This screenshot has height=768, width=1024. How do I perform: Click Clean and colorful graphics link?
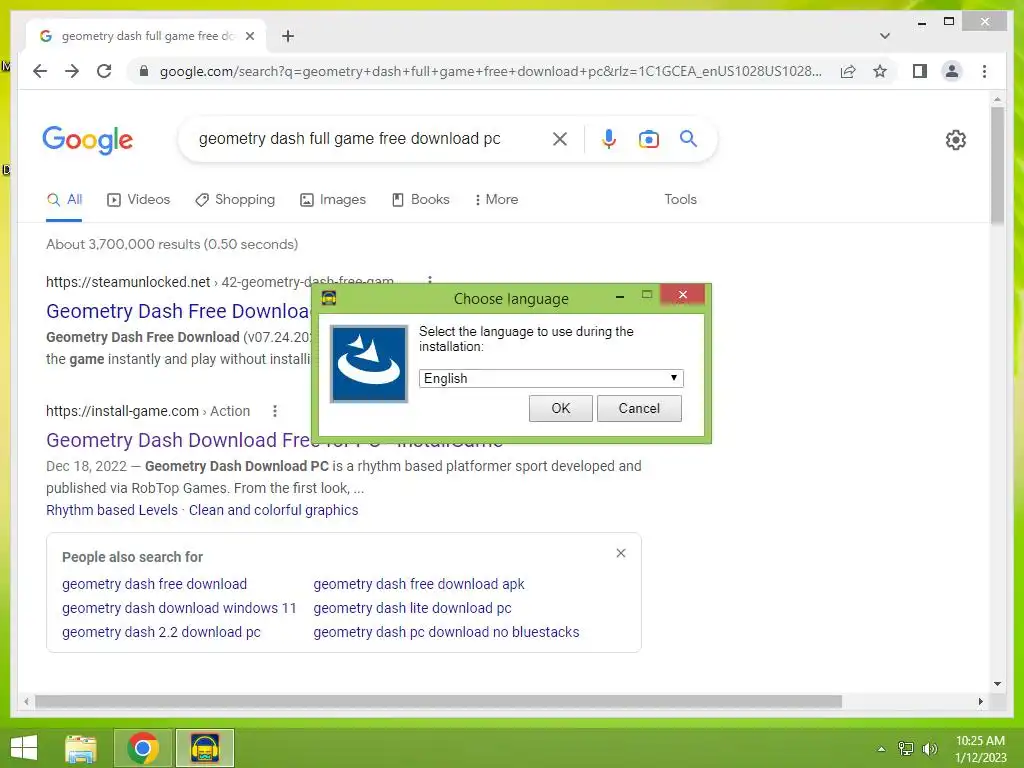click(x=274, y=510)
